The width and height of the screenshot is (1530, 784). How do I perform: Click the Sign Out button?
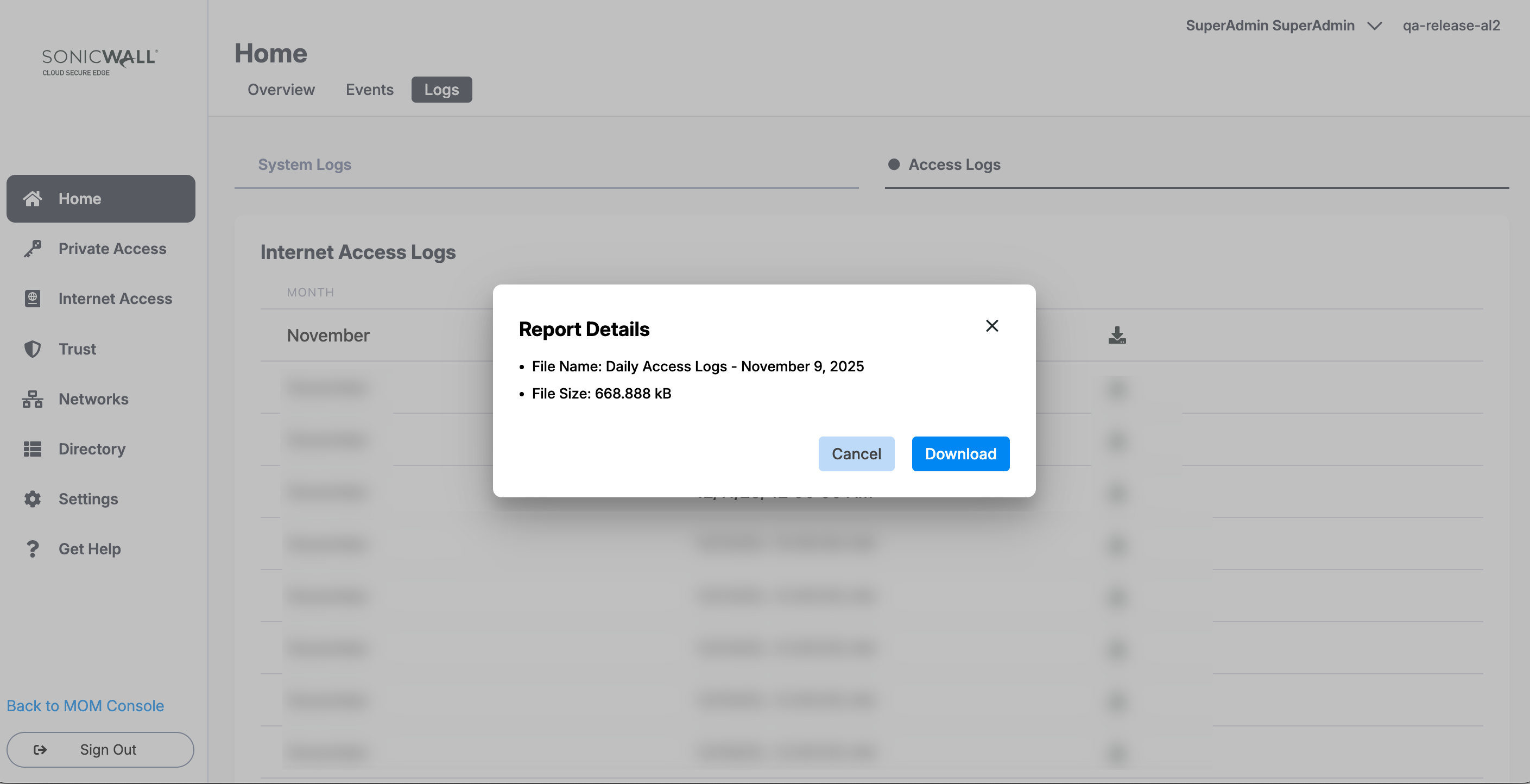point(100,750)
